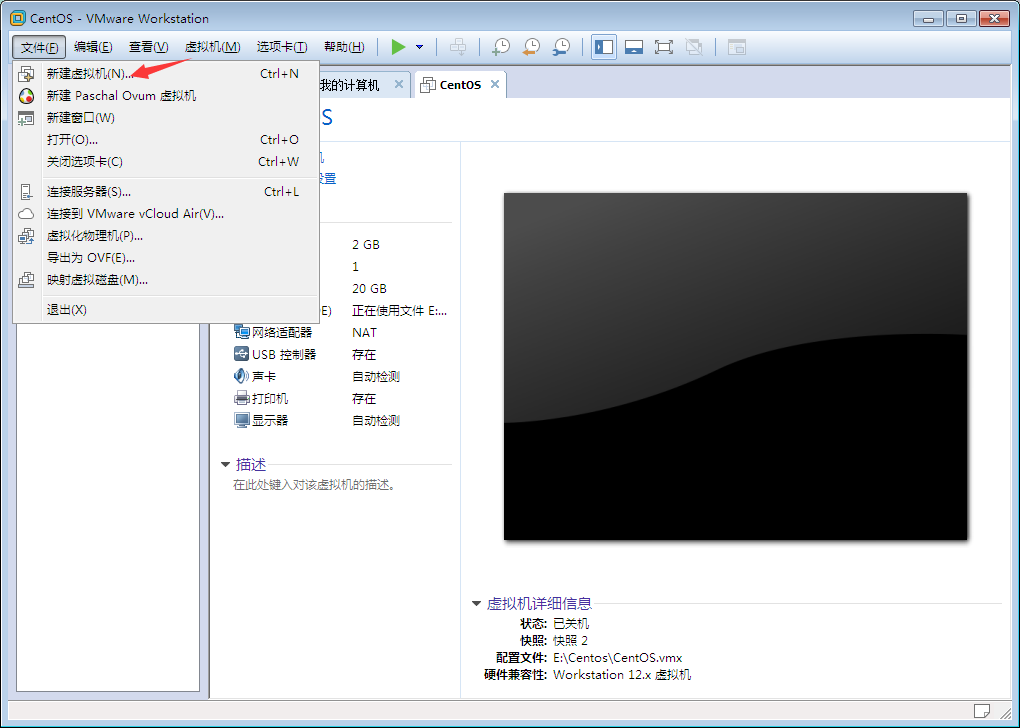Click the new window menu icon
Screen dimensions: 1020x728
(26, 118)
